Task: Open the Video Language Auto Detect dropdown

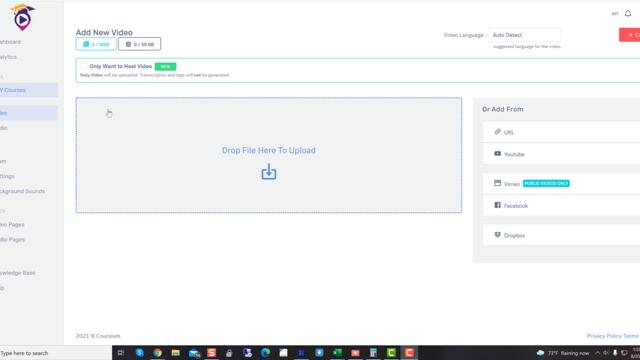Action: [x=524, y=35]
